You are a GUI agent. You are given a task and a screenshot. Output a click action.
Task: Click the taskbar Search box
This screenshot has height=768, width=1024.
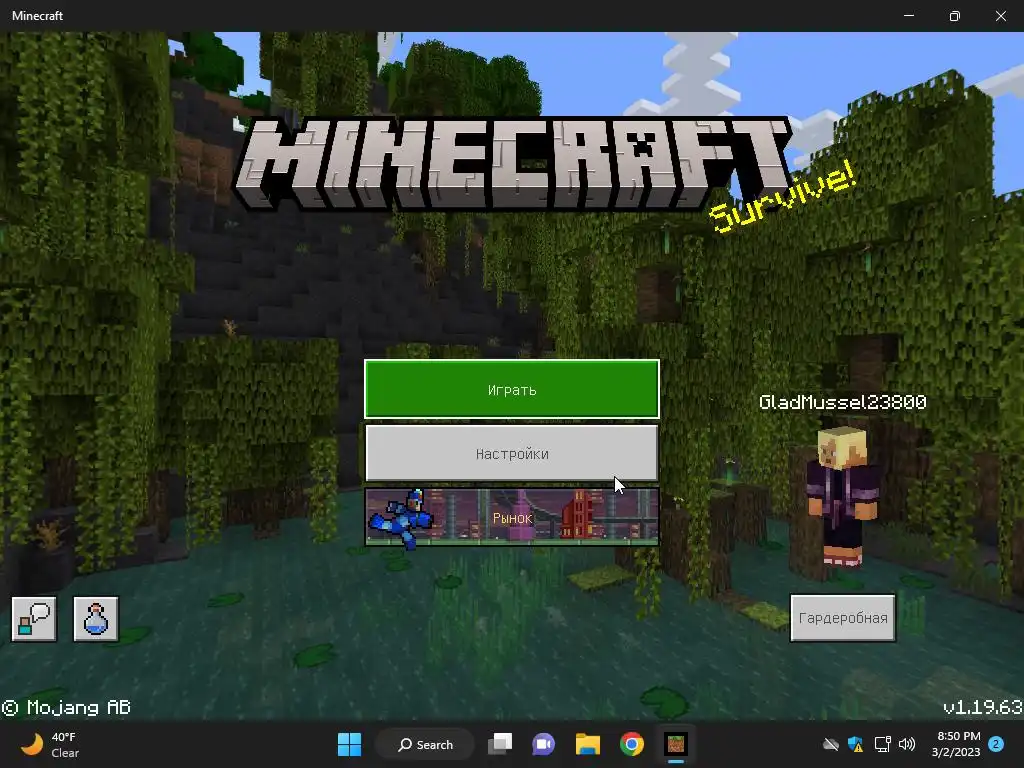click(x=425, y=744)
